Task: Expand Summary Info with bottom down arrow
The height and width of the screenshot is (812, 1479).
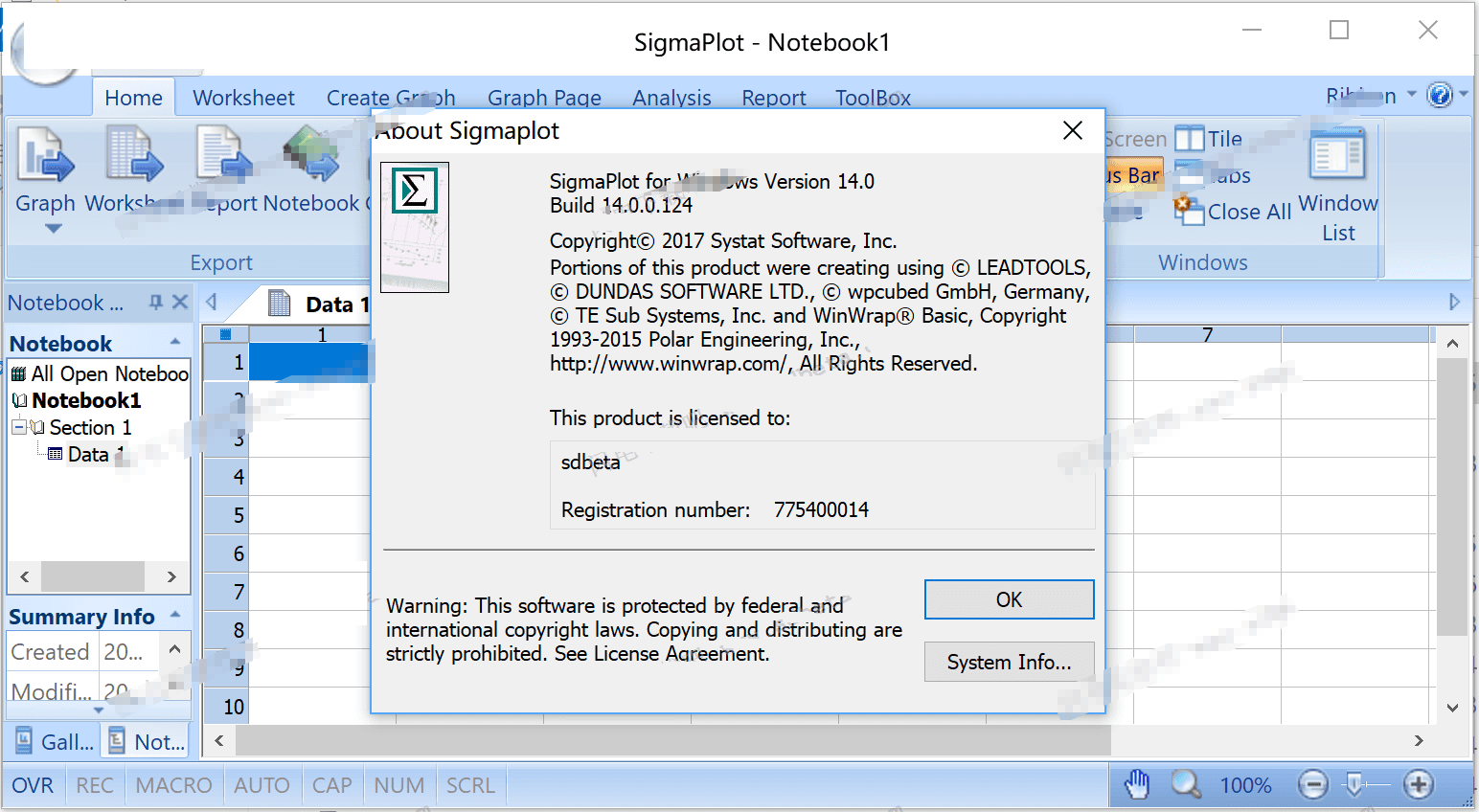Action: tap(98, 710)
